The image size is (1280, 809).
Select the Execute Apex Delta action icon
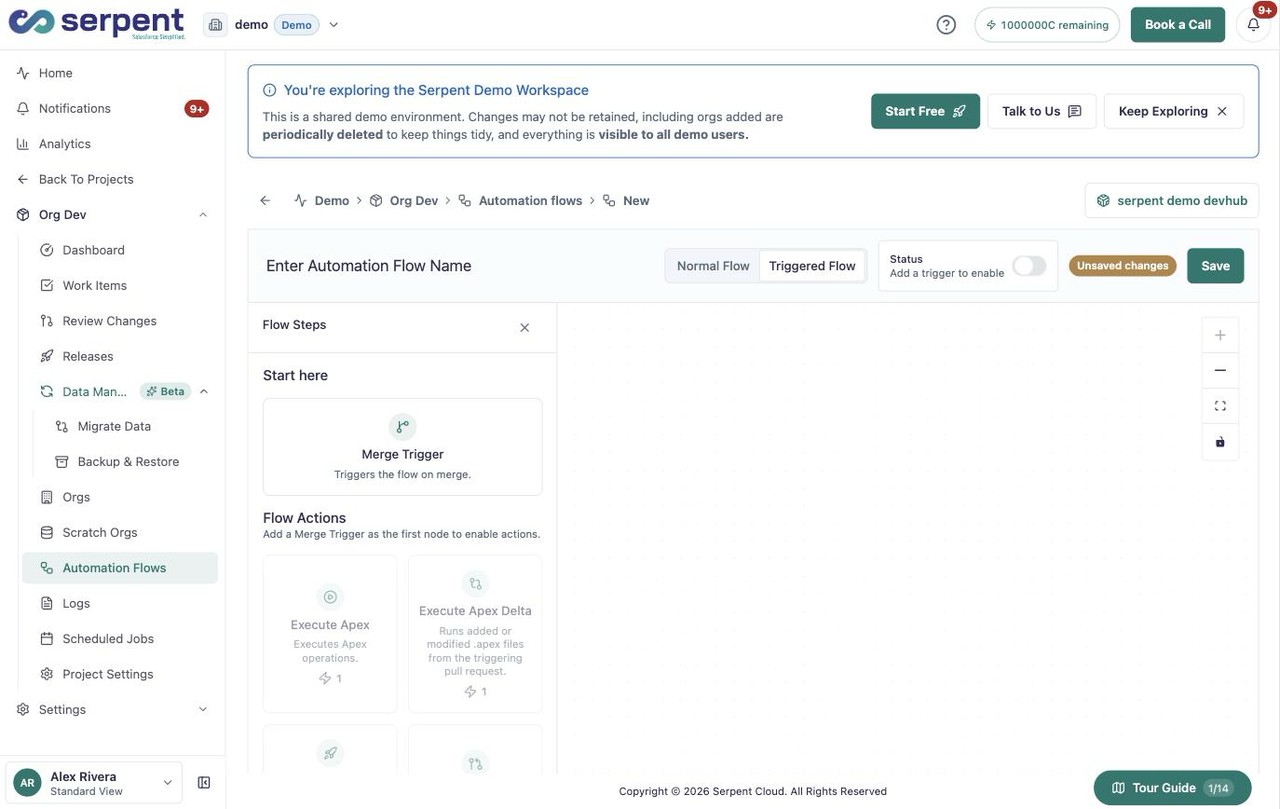(x=475, y=583)
